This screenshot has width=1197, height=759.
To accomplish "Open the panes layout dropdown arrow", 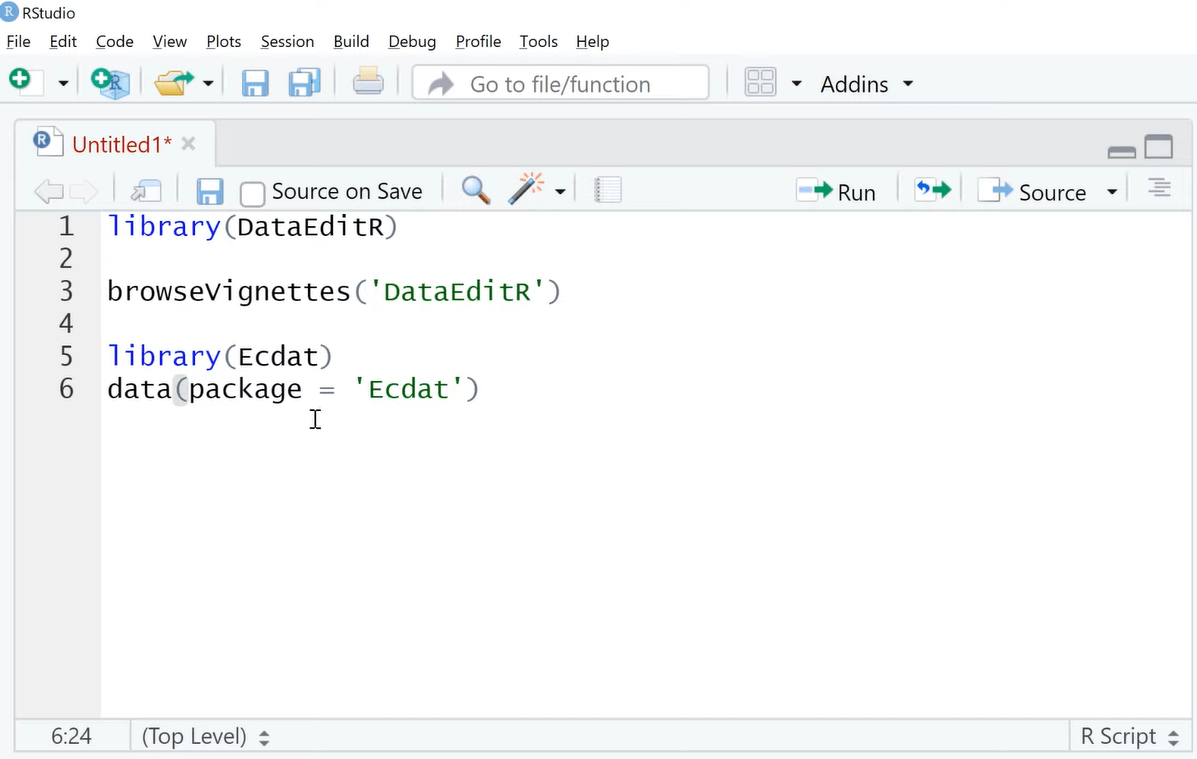I will (796, 83).
